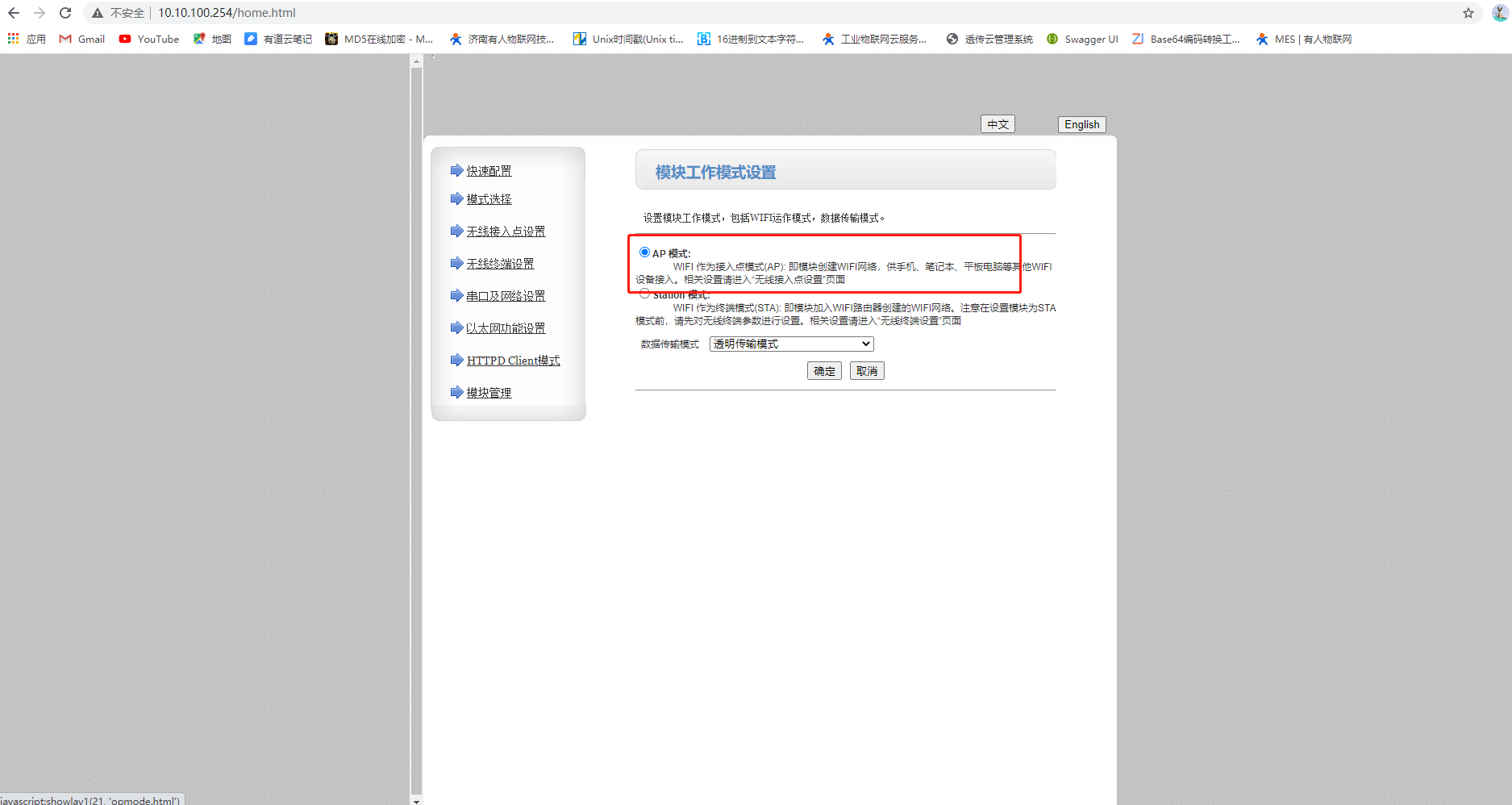1512x805 pixels.
Task: Select the Station 模式 radio button
Action: click(x=644, y=294)
